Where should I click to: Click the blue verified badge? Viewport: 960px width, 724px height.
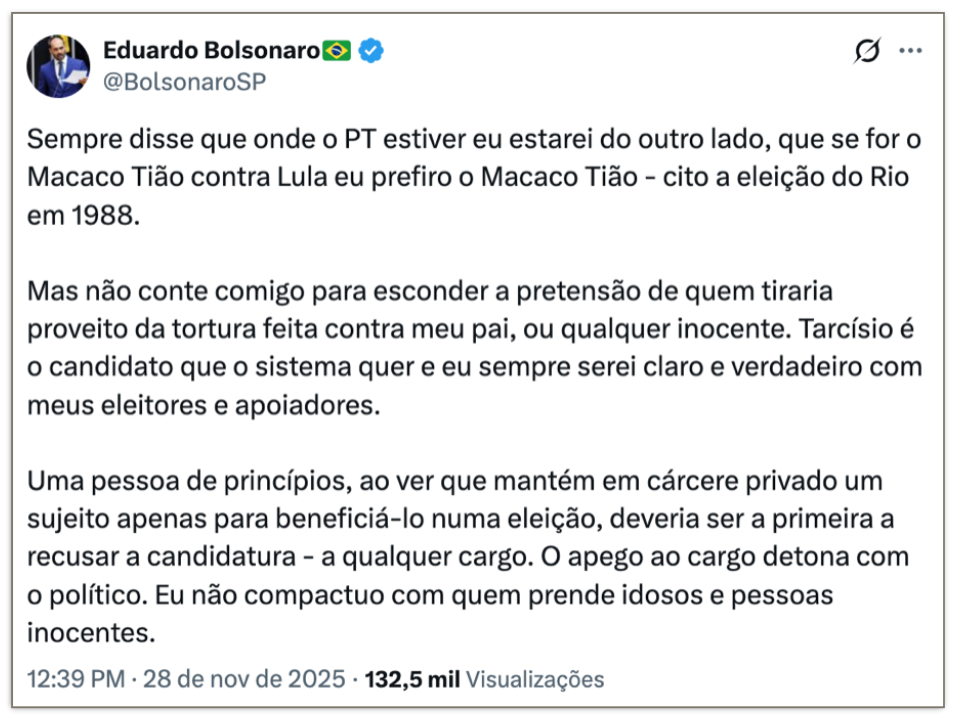click(372, 50)
